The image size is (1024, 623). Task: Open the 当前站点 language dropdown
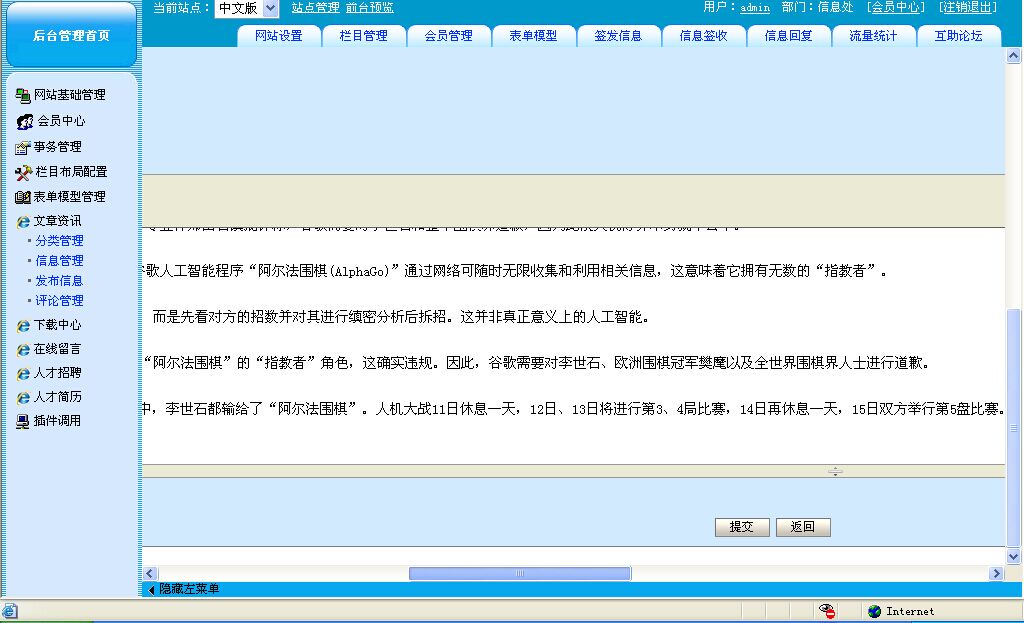click(x=270, y=8)
